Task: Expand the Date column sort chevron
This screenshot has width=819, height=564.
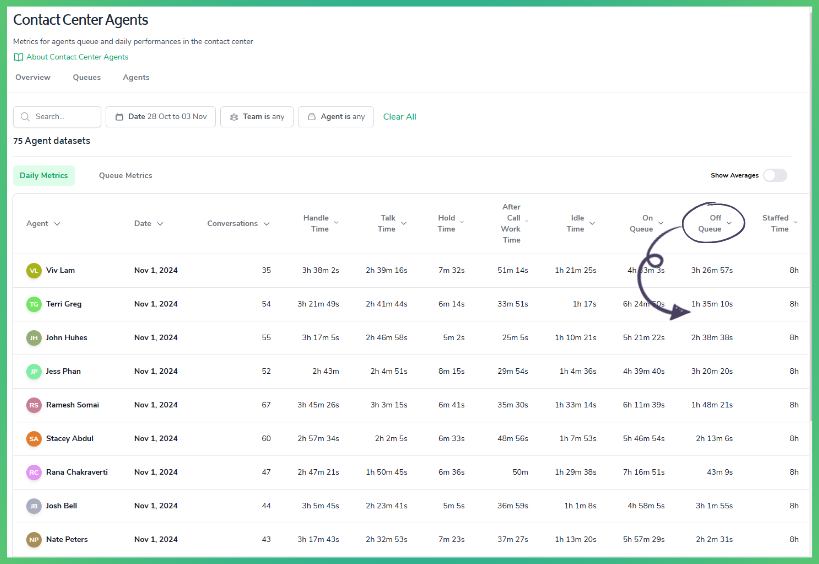Action: [x=160, y=224]
